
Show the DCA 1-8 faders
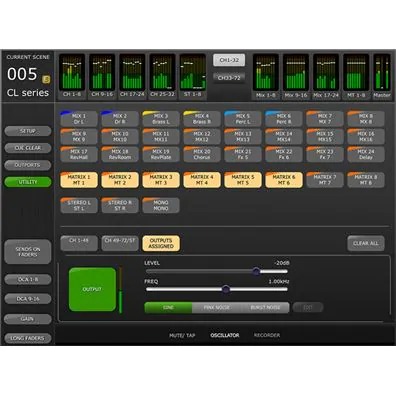(x=28, y=279)
